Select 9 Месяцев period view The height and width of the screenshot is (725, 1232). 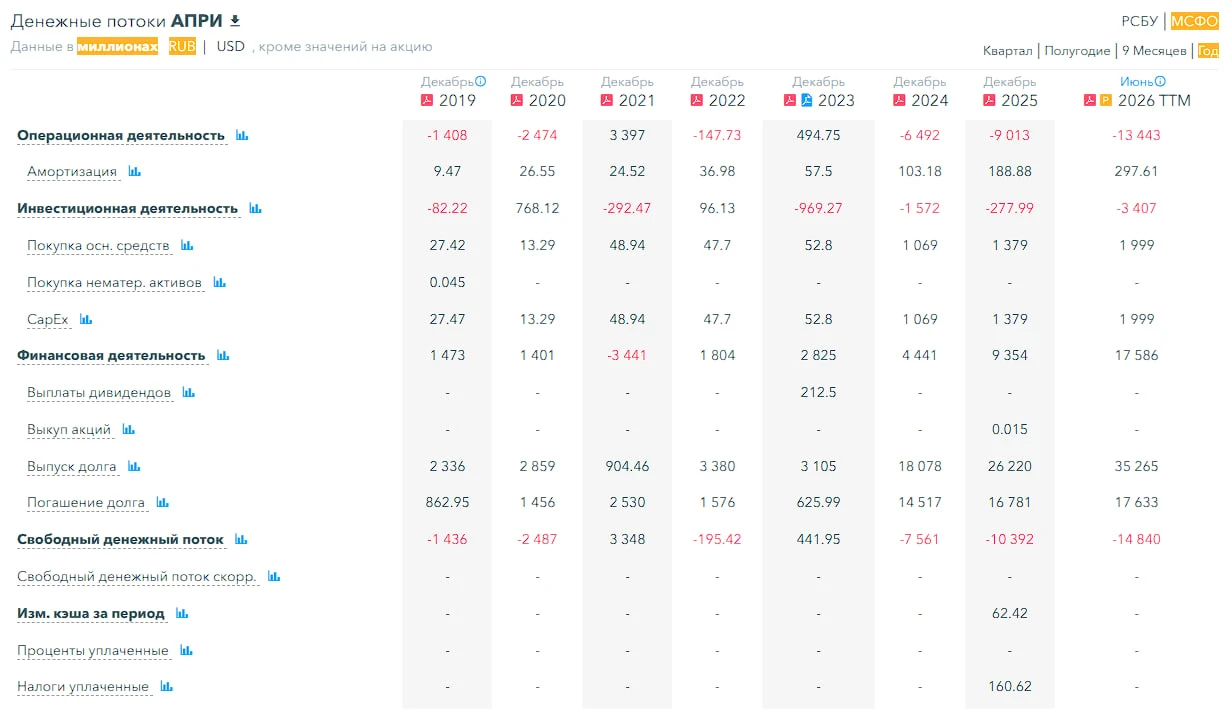[x=1154, y=51]
